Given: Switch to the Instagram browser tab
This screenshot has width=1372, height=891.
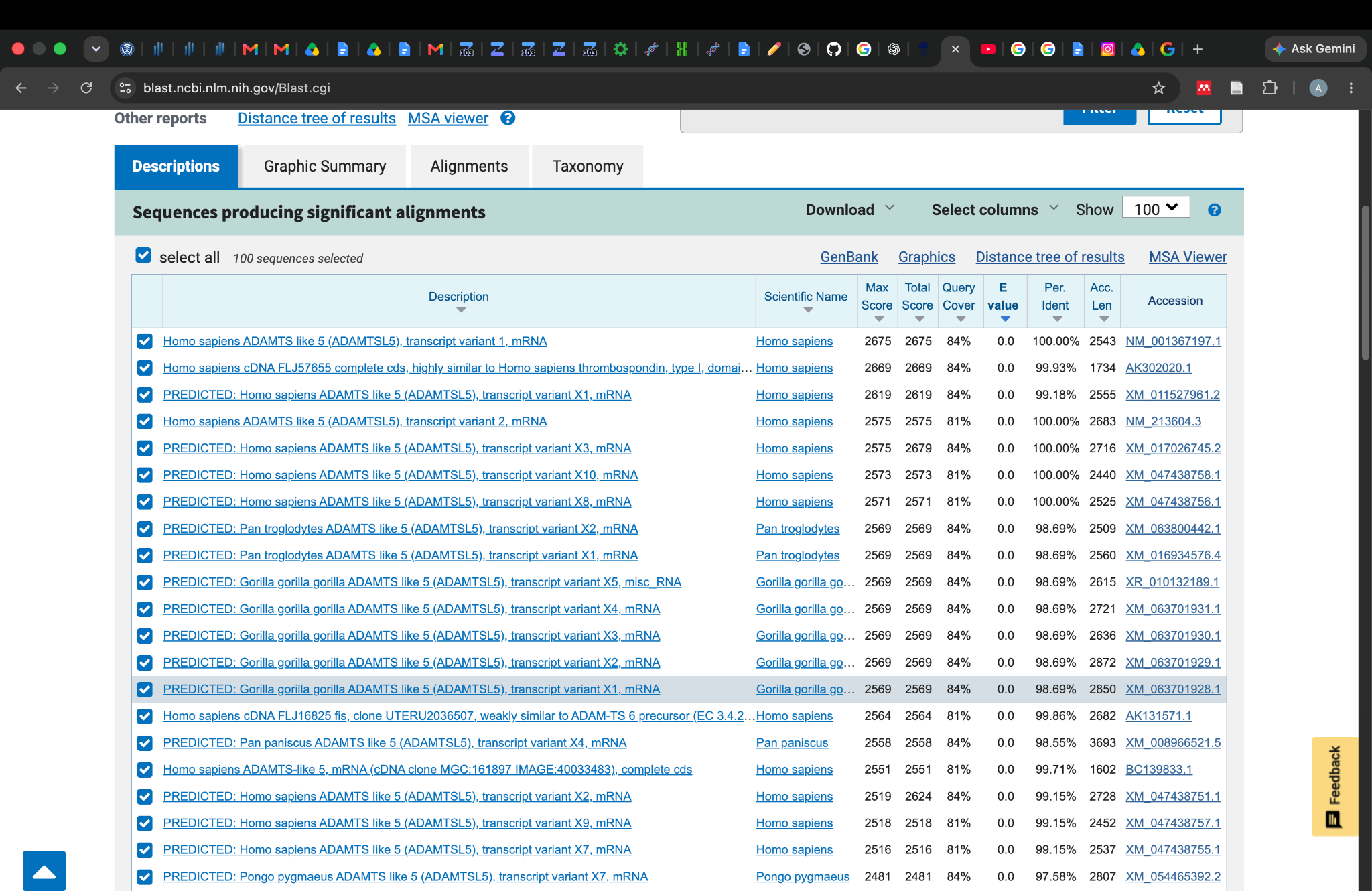Looking at the screenshot, I should pos(1107,49).
